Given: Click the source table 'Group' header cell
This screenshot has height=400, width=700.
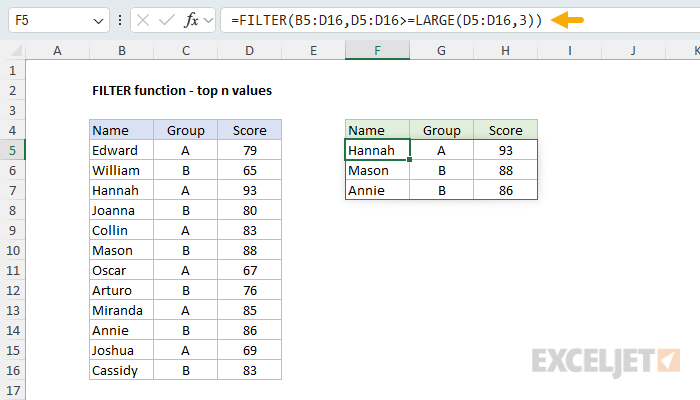Looking at the screenshot, I should [186, 130].
